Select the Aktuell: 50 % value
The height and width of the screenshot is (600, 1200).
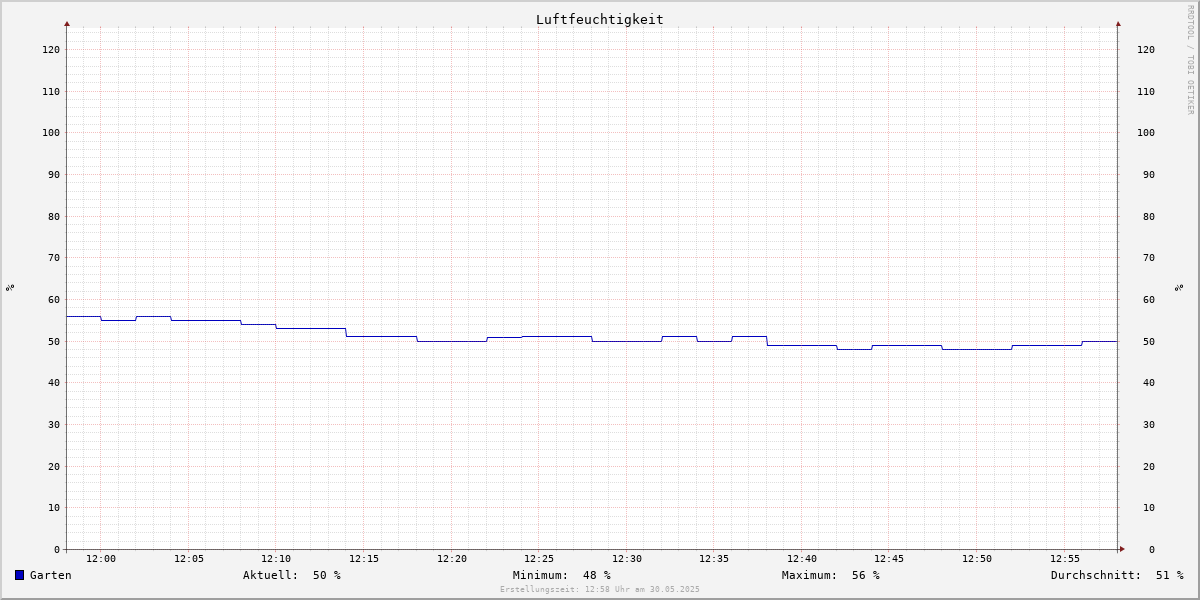pos(292,575)
